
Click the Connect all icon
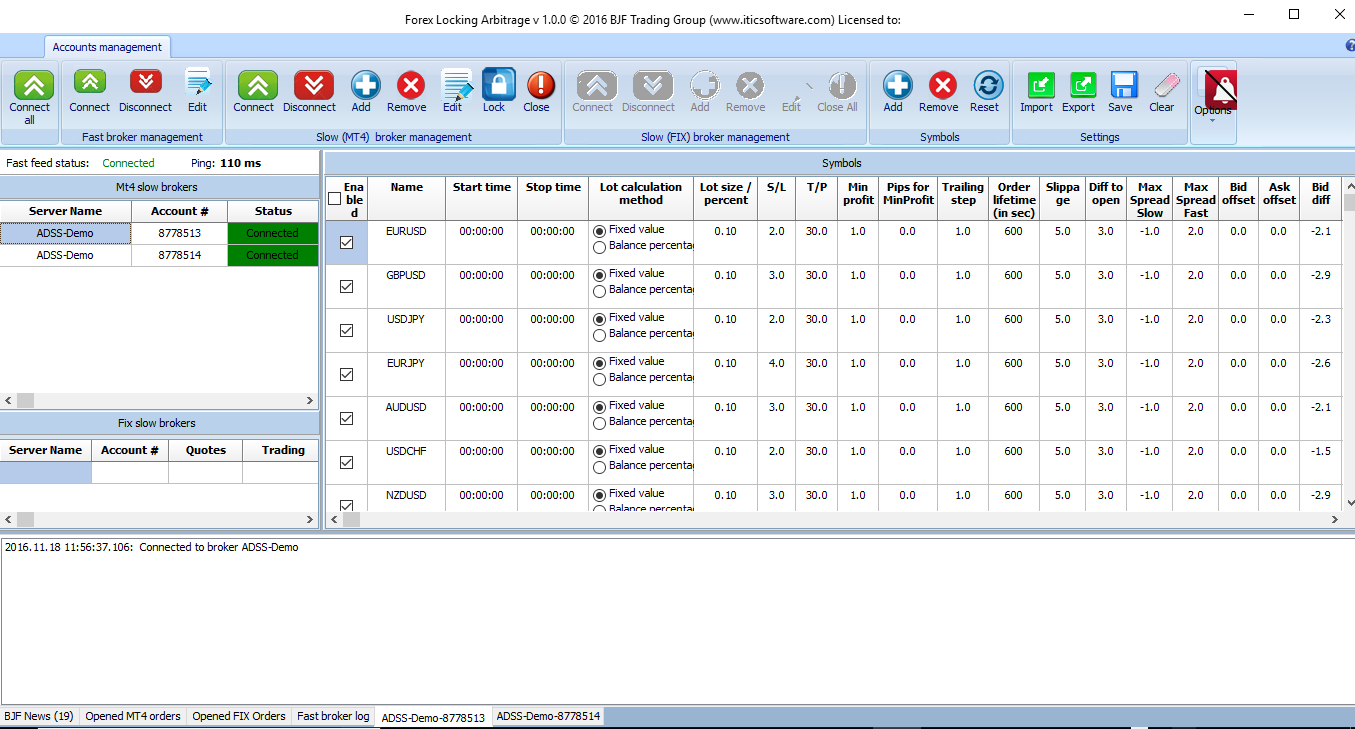coord(30,87)
